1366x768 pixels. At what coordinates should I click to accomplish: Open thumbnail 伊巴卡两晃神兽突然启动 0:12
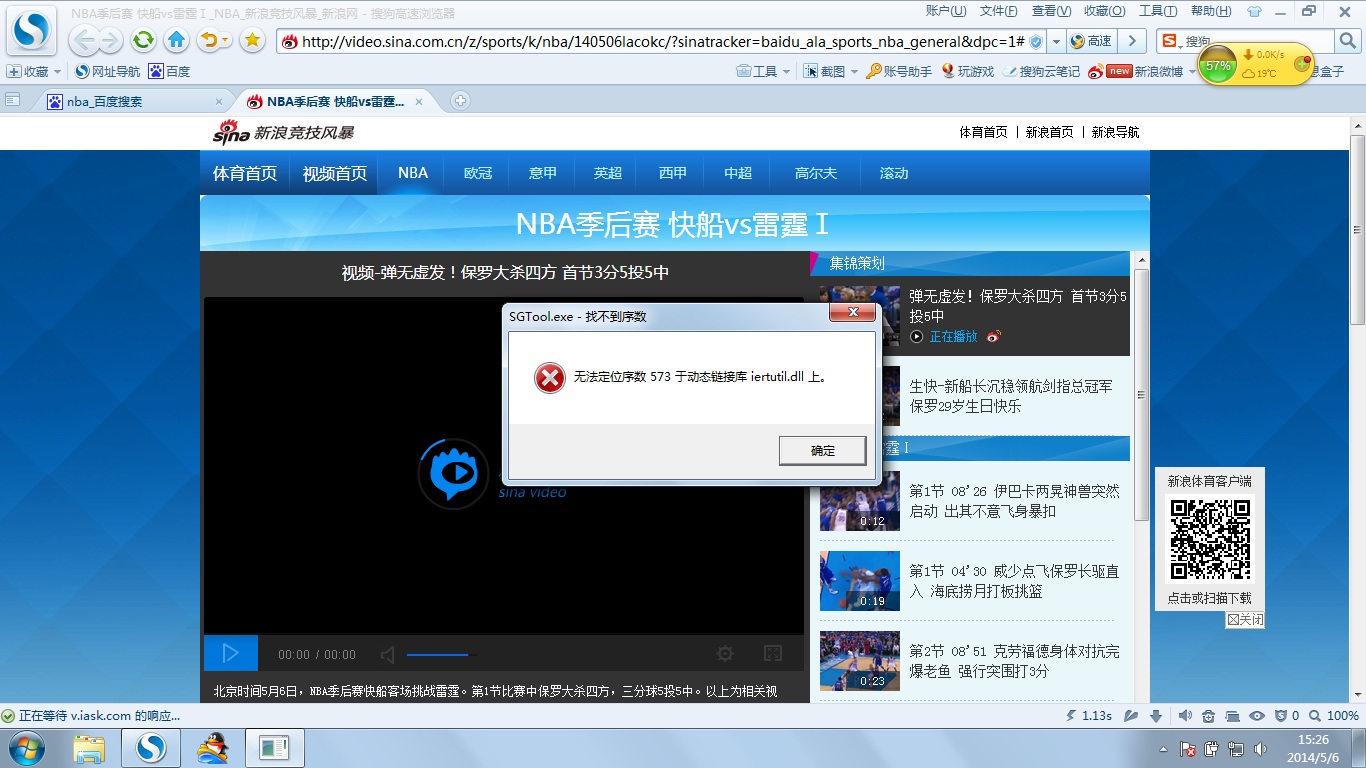pyautogui.click(x=860, y=500)
